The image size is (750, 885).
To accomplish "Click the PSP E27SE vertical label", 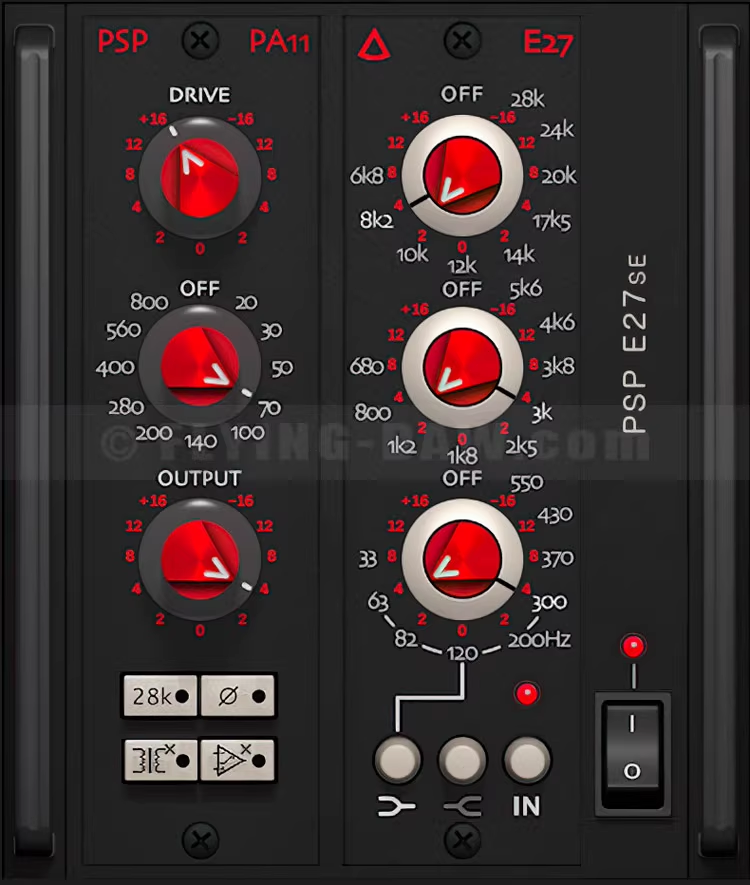I will coord(635,343).
